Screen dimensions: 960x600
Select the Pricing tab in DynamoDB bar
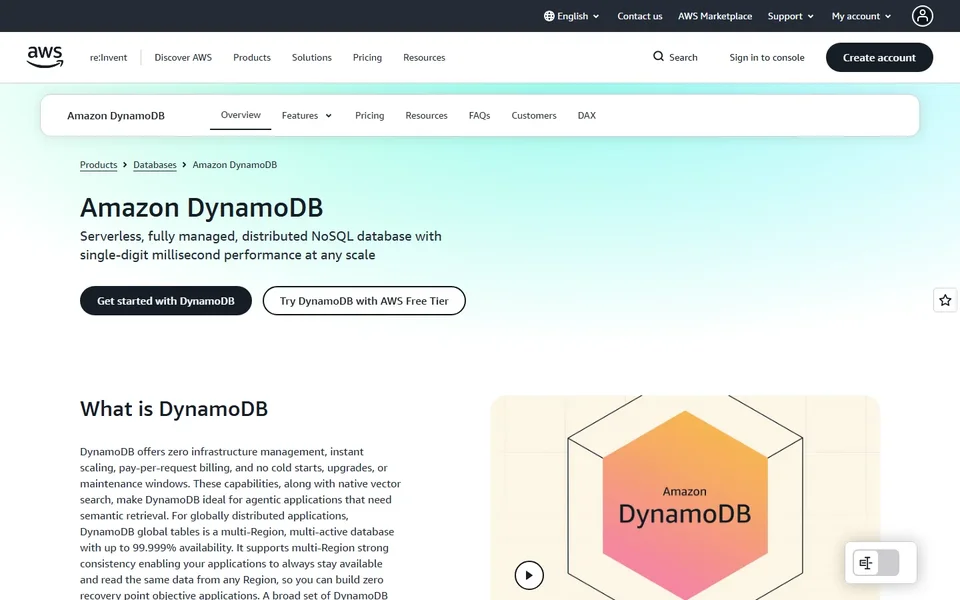[370, 115]
